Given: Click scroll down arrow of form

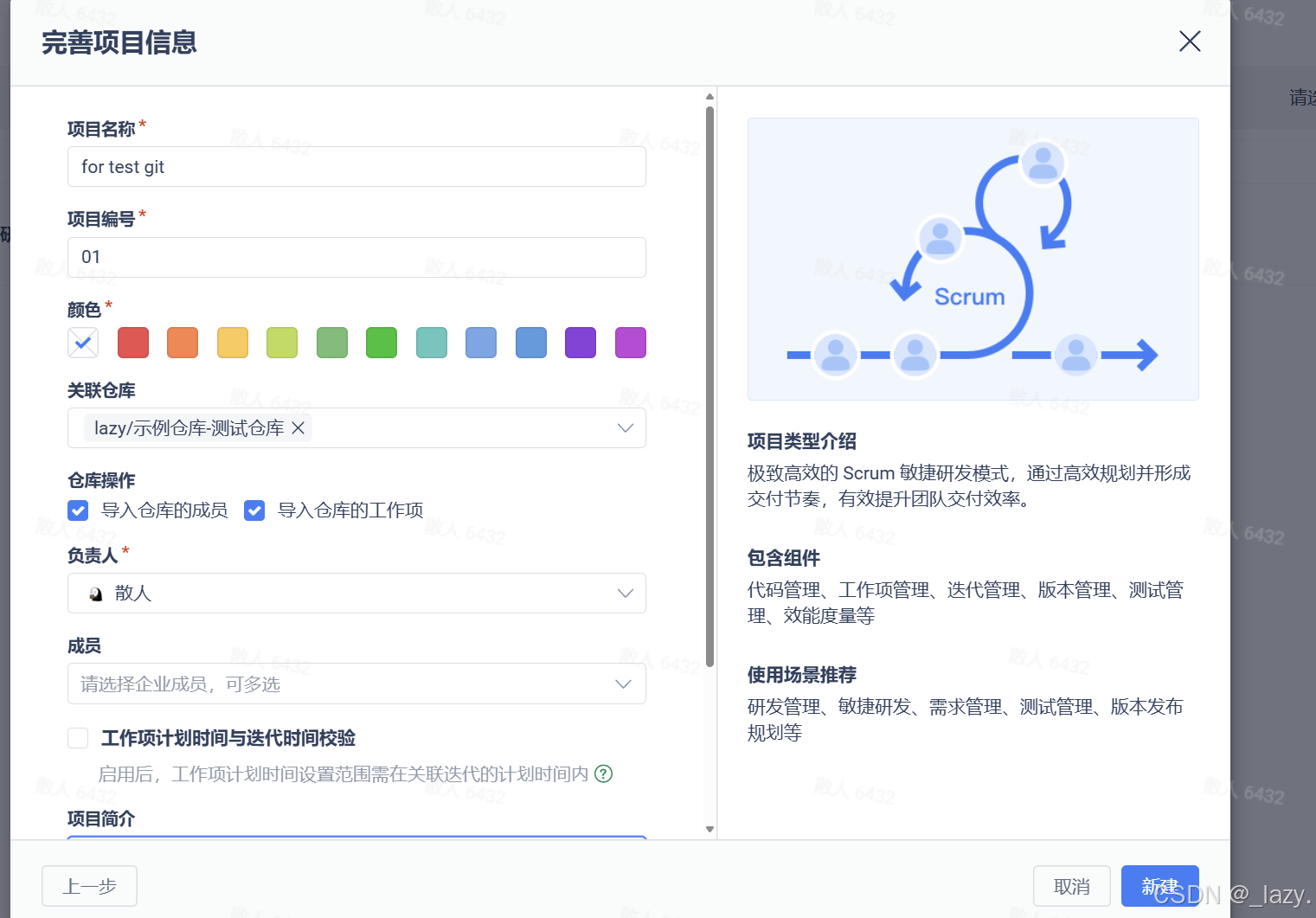Looking at the screenshot, I should click(x=709, y=829).
